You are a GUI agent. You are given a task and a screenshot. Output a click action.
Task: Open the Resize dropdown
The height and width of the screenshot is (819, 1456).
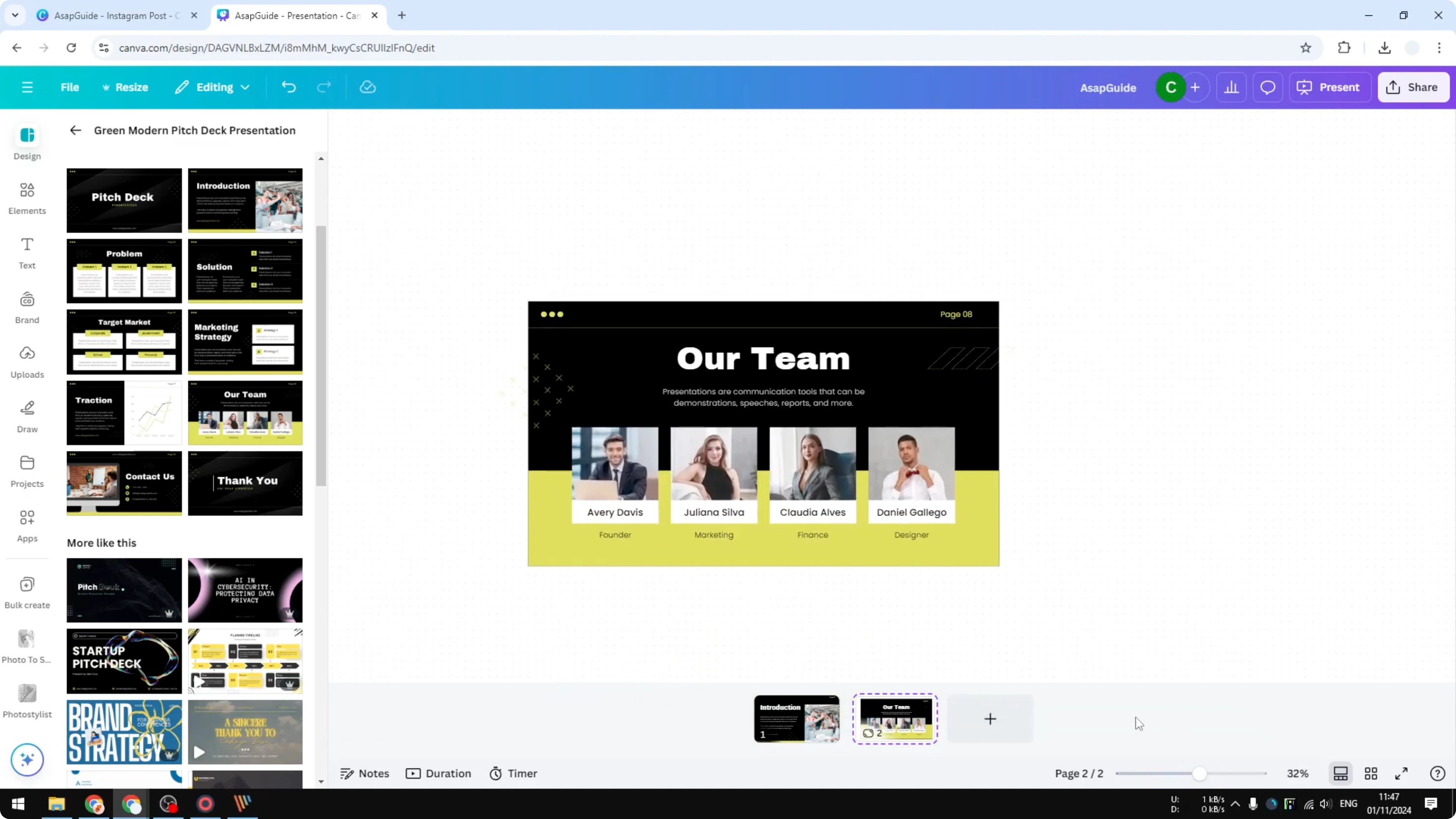point(125,87)
